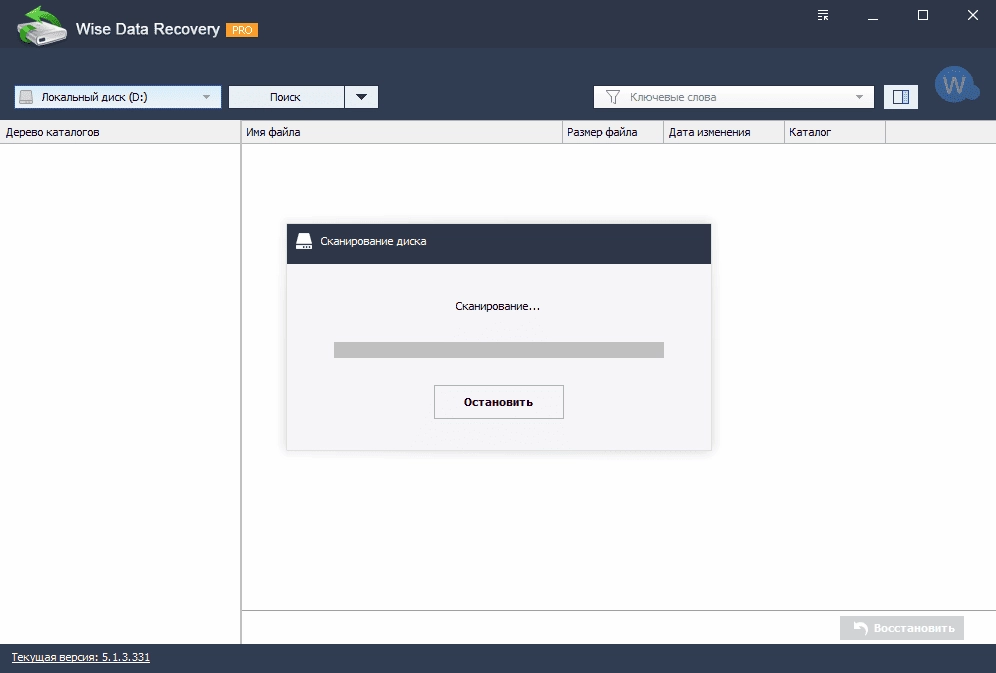Open the settings menu icon in title bar
Viewport: 996px width, 673px height.
pyautogui.click(x=823, y=15)
